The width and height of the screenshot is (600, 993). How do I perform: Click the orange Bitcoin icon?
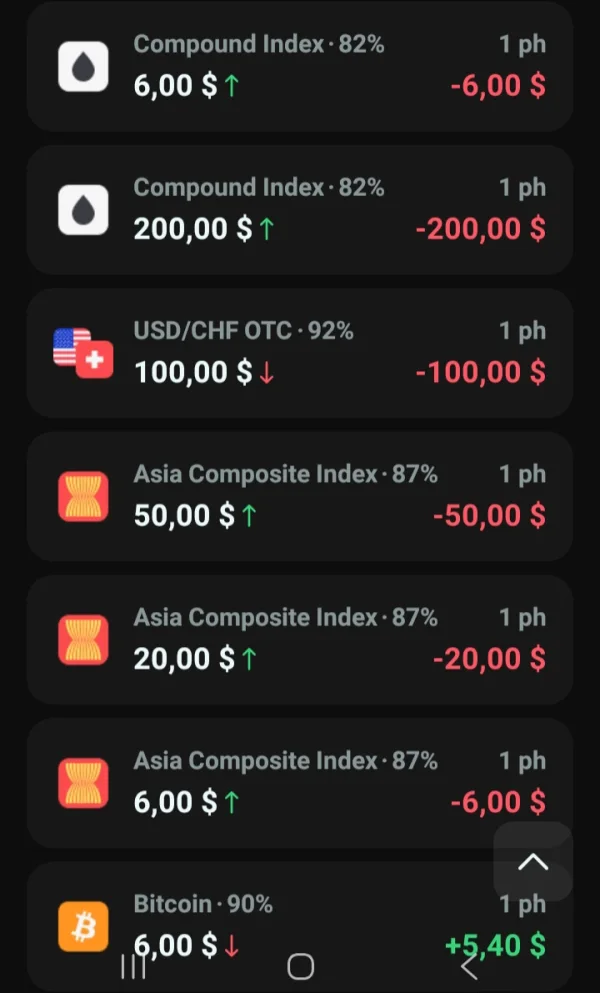pyautogui.click(x=83, y=926)
